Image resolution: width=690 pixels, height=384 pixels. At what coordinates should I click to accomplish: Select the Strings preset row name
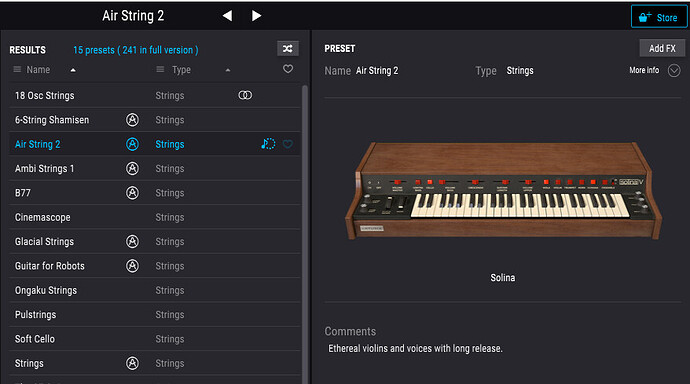point(29,363)
